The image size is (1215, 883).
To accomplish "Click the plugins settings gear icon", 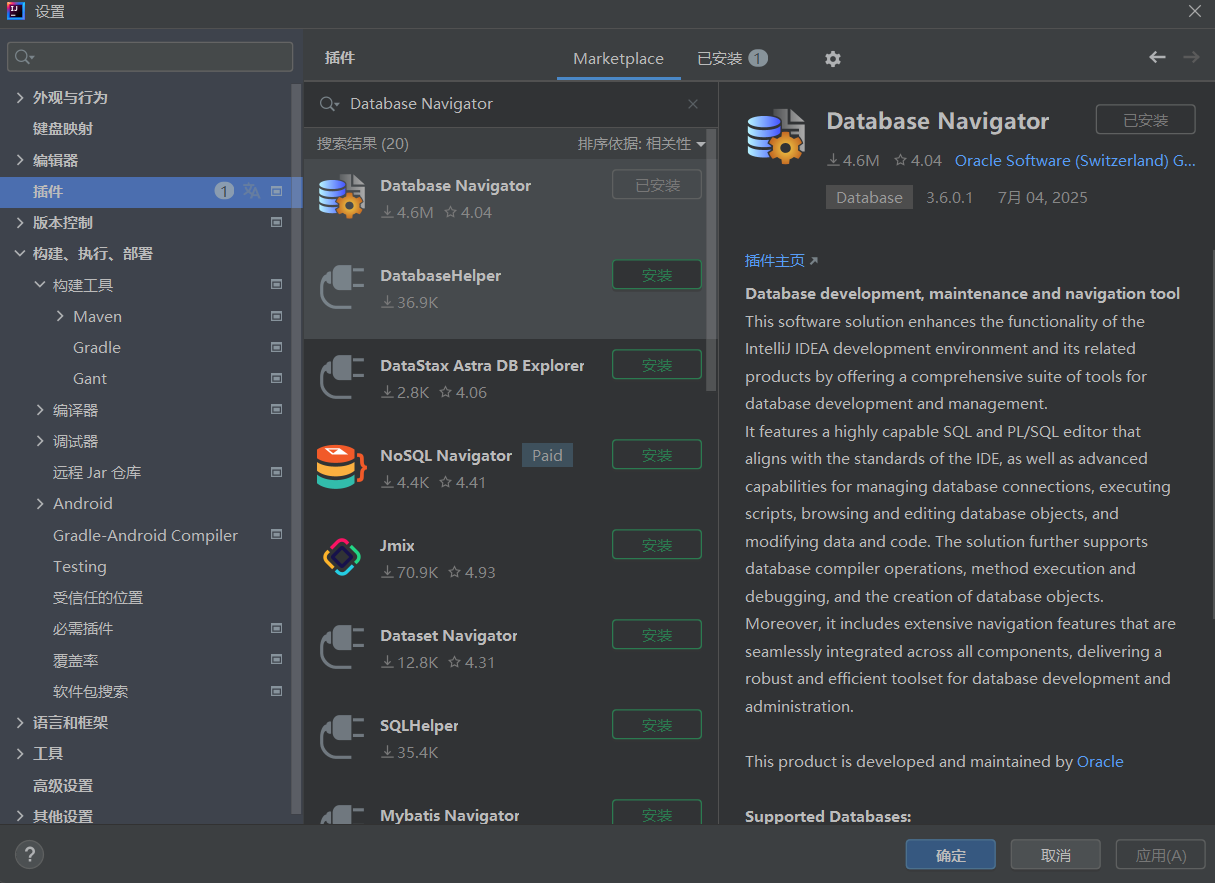I will [x=833, y=59].
